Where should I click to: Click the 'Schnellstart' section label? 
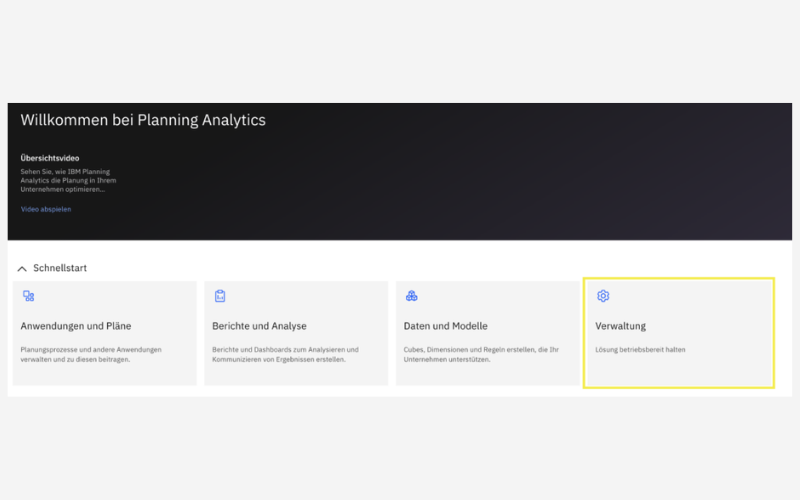coord(60,268)
